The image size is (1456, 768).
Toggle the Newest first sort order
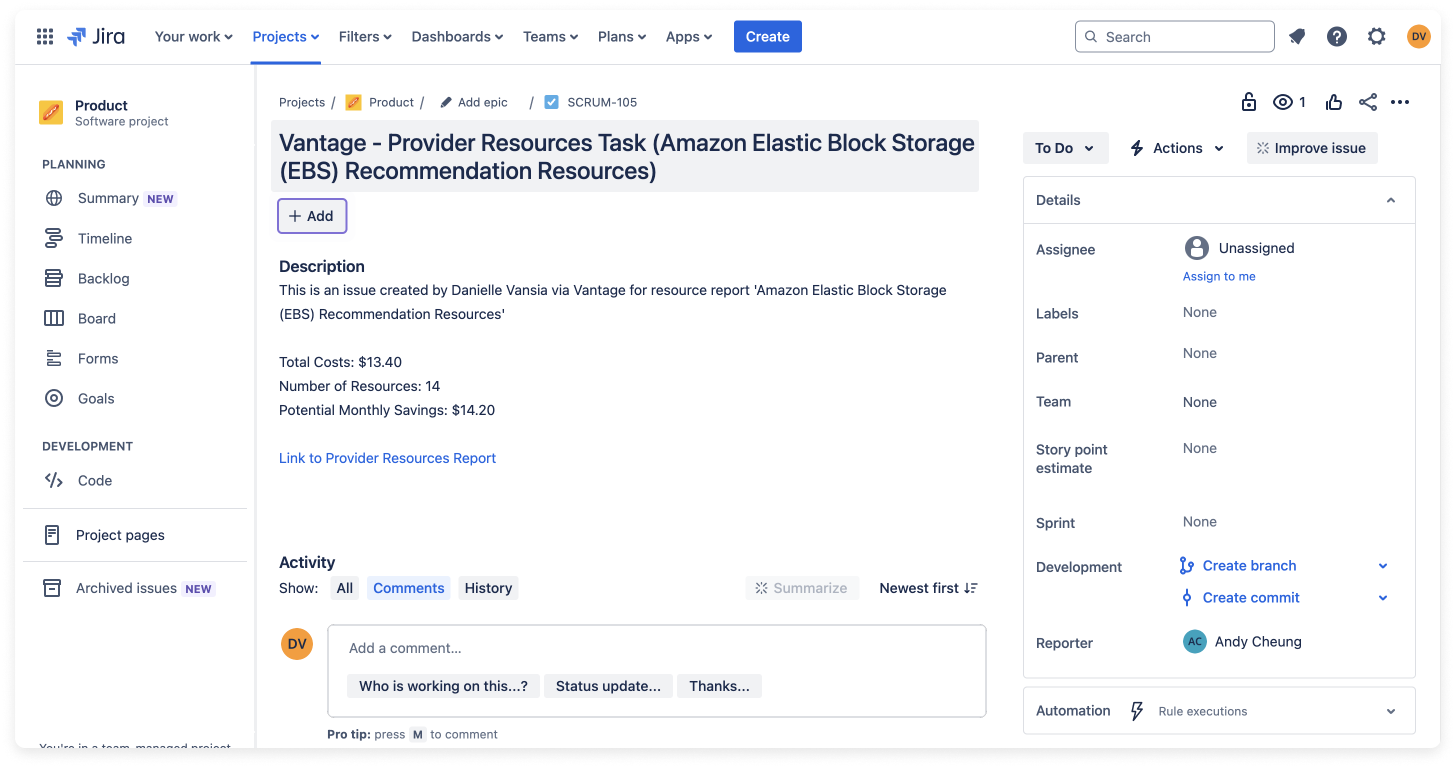928,588
